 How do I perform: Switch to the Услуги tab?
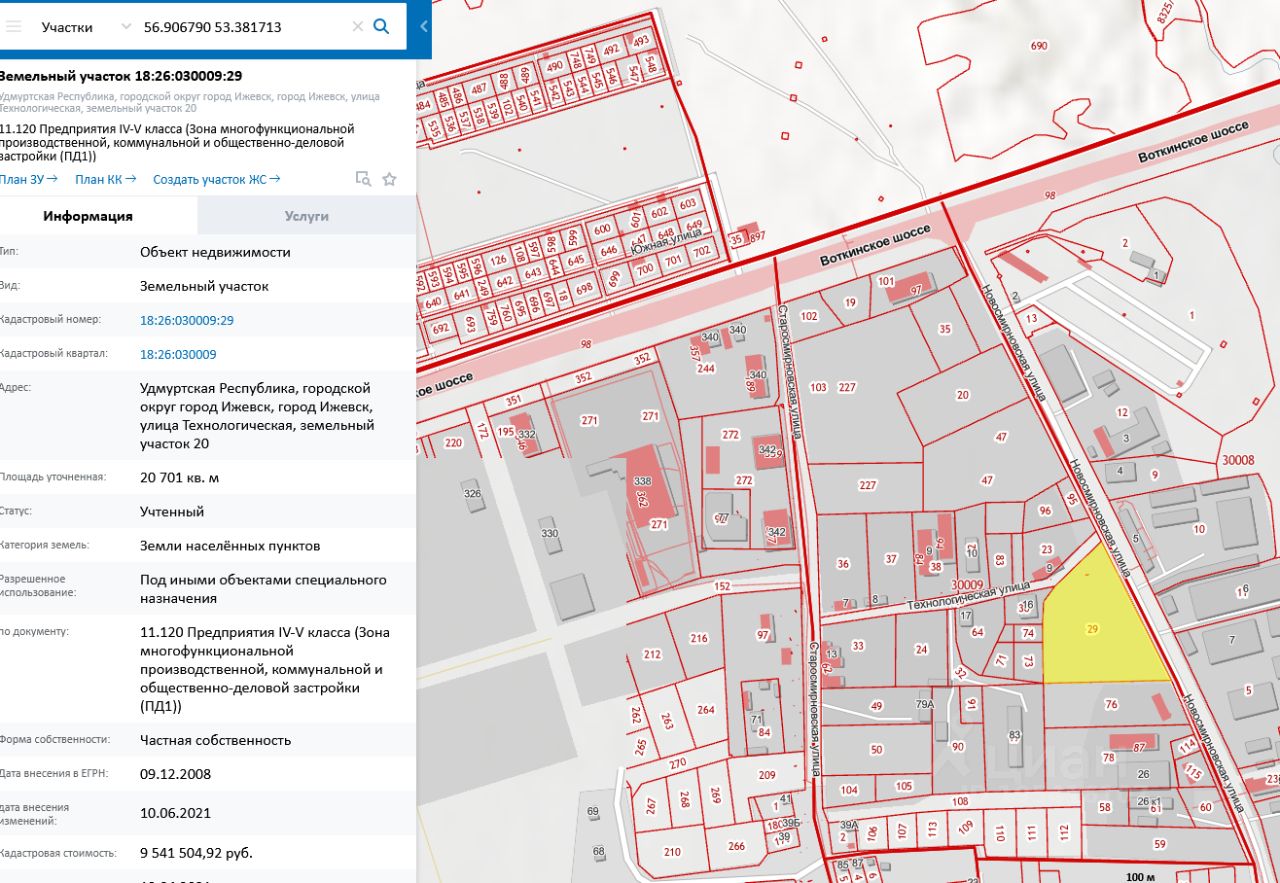tap(306, 216)
